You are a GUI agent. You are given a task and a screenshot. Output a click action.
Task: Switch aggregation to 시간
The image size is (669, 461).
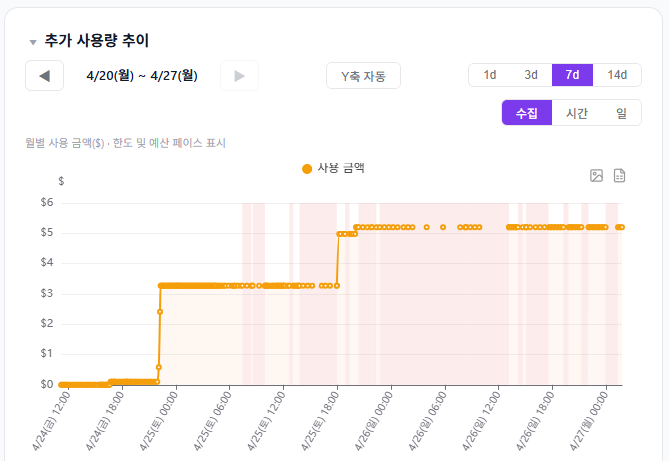click(x=577, y=113)
